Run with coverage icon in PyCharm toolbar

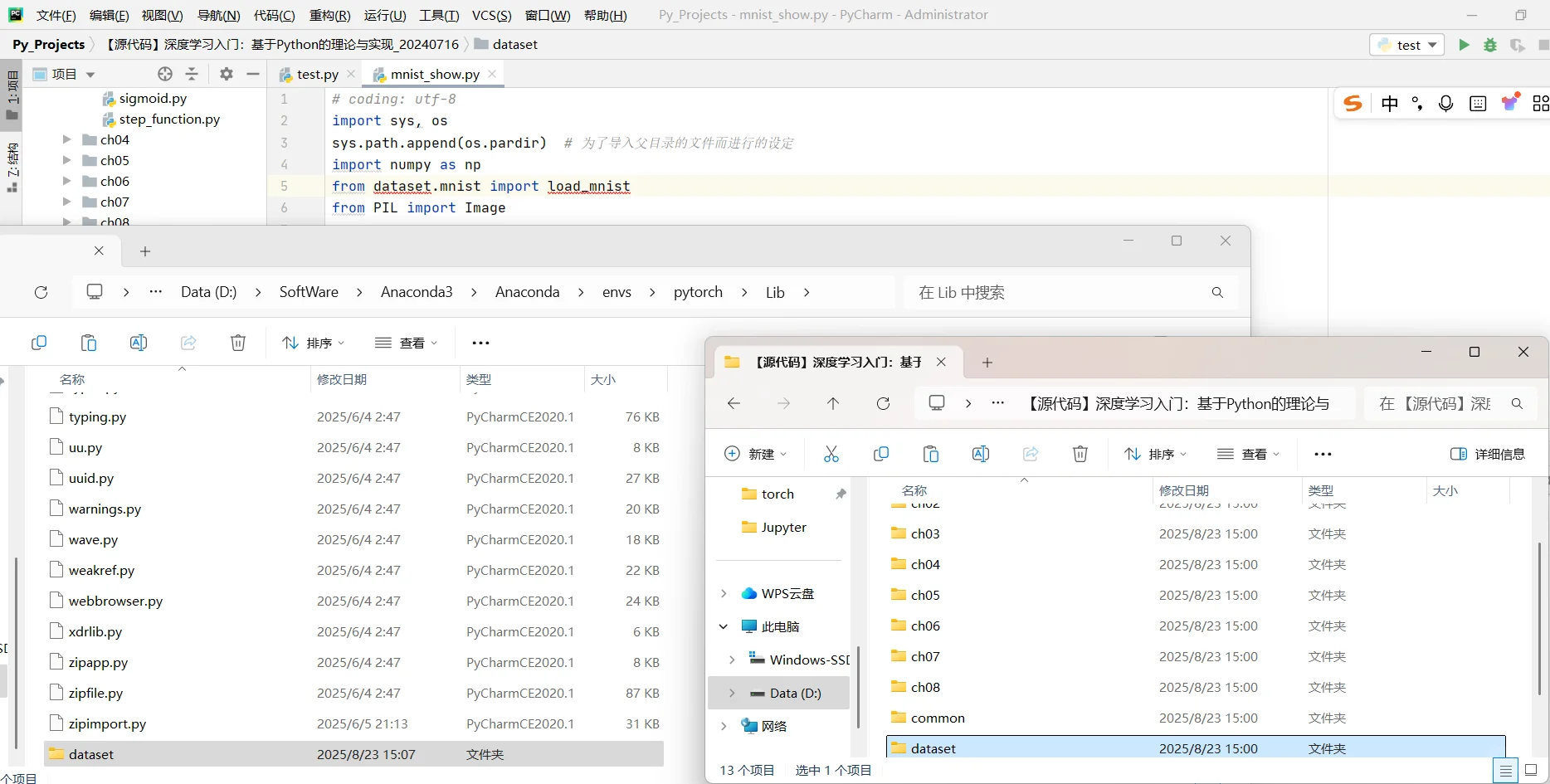click(x=1518, y=45)
